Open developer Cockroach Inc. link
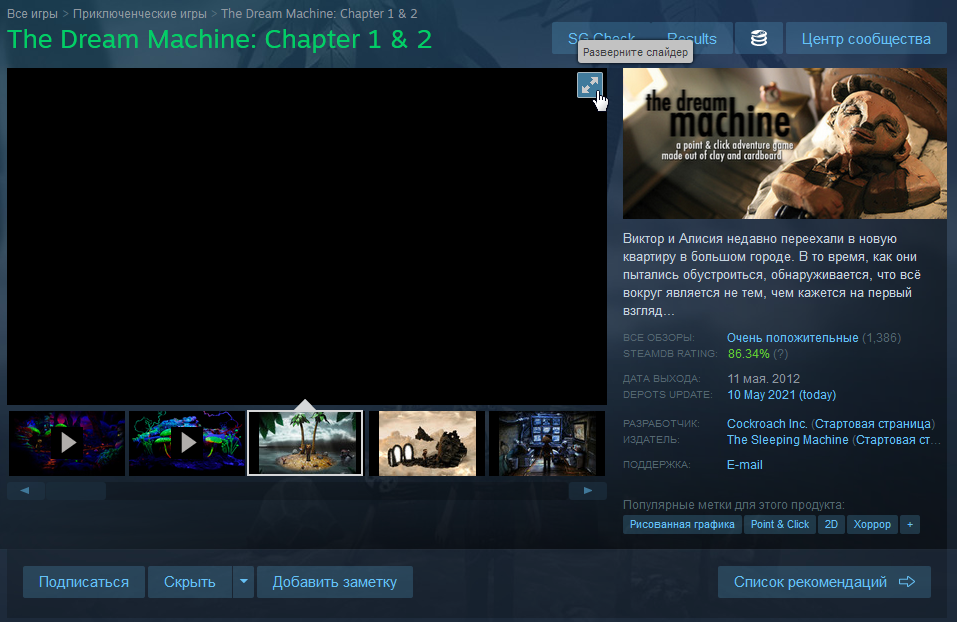Viewport: 957px width, 622px height. tap(767, 423)
